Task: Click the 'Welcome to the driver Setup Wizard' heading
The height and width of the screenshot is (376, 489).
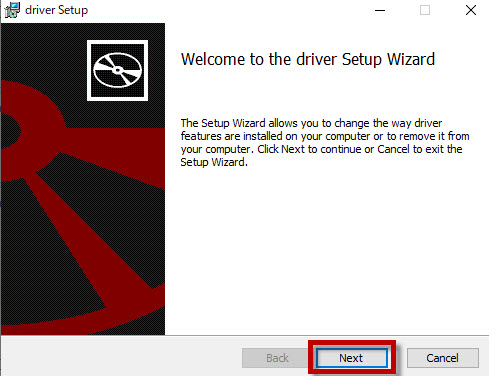Action: coord(308,60)
